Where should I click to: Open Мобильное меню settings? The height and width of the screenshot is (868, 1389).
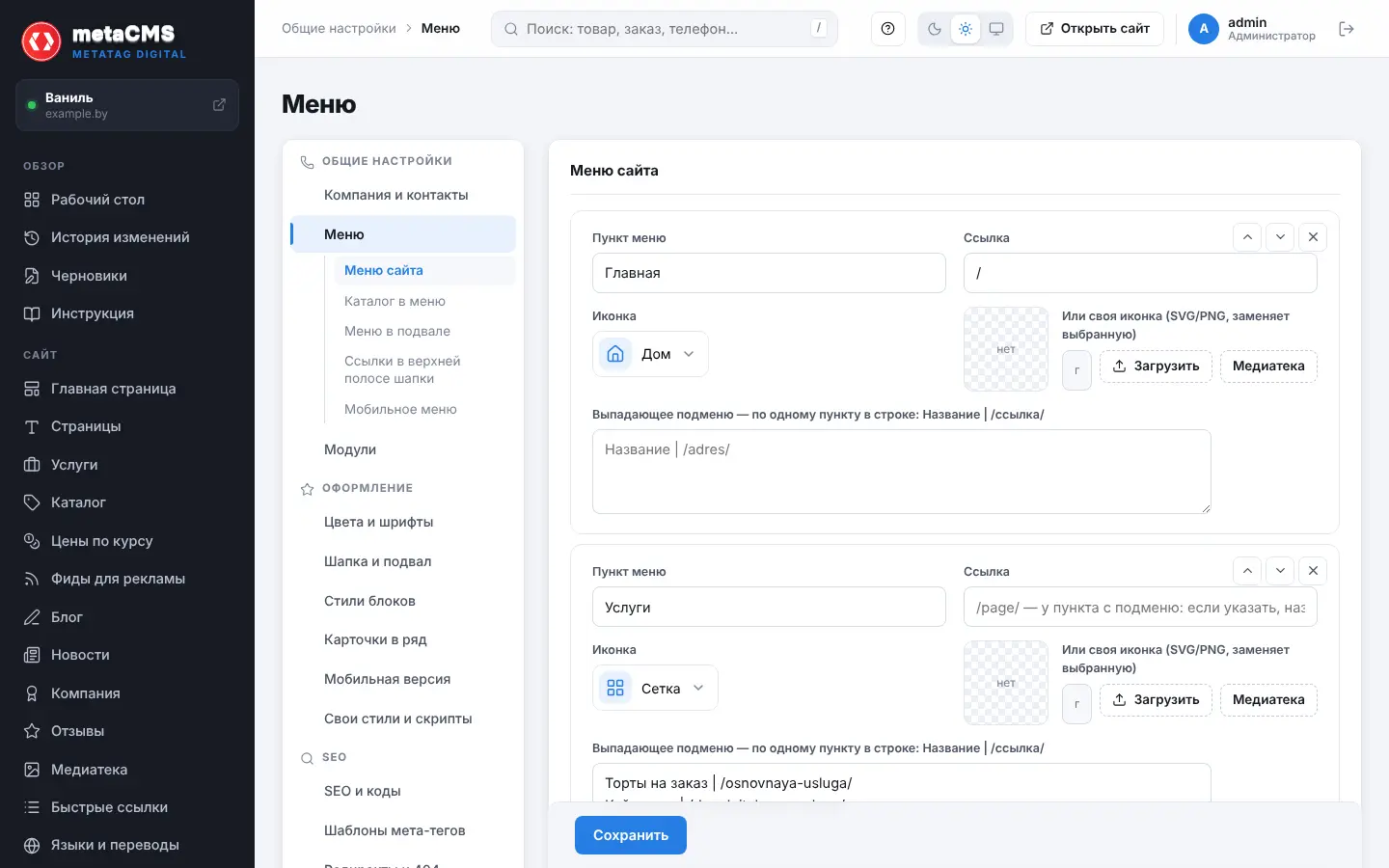[425, 409]
